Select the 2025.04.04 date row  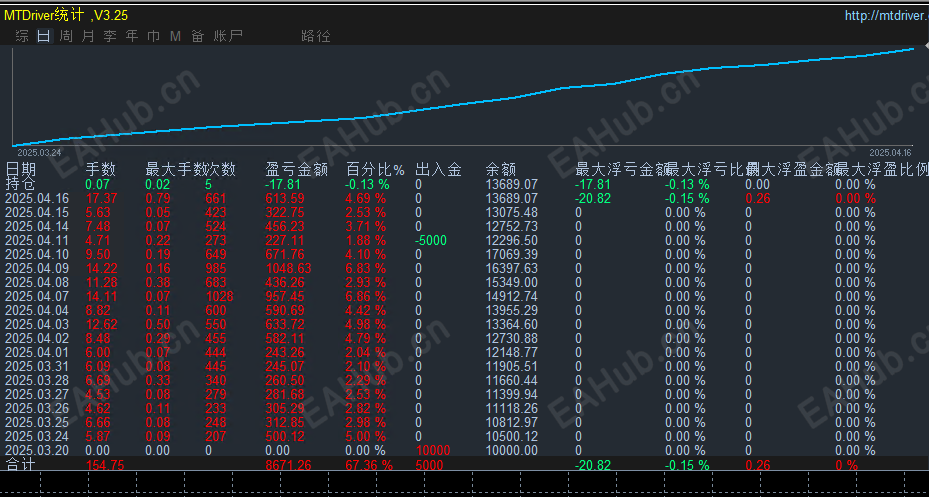[x=37, y=310]
